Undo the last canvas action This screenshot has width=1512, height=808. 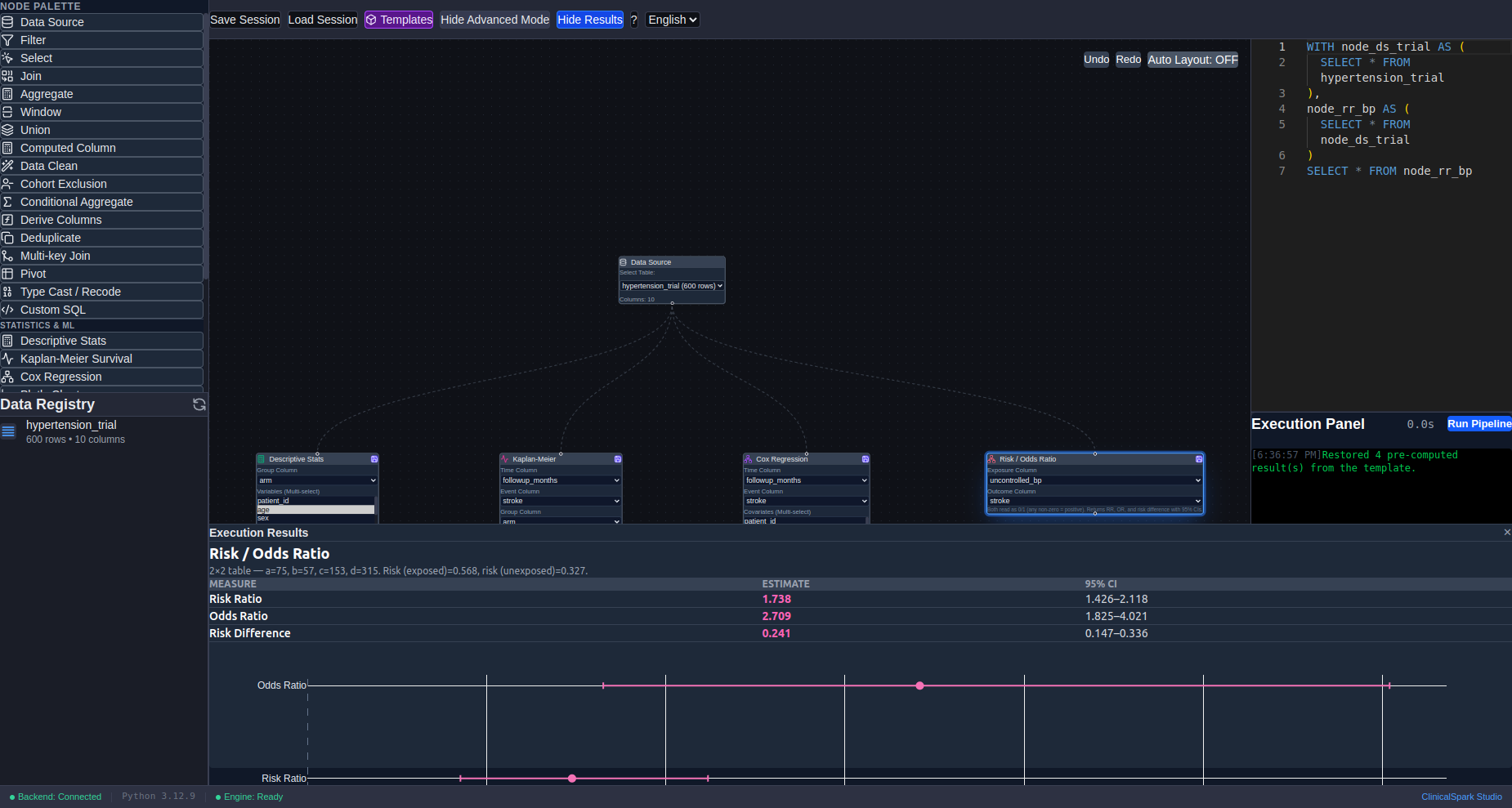coord(1097,60)
